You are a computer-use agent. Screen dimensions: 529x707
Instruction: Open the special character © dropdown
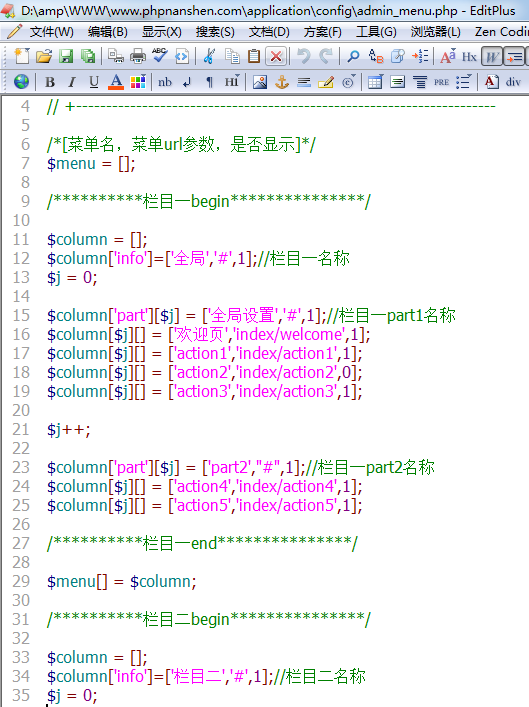point(349,82)
